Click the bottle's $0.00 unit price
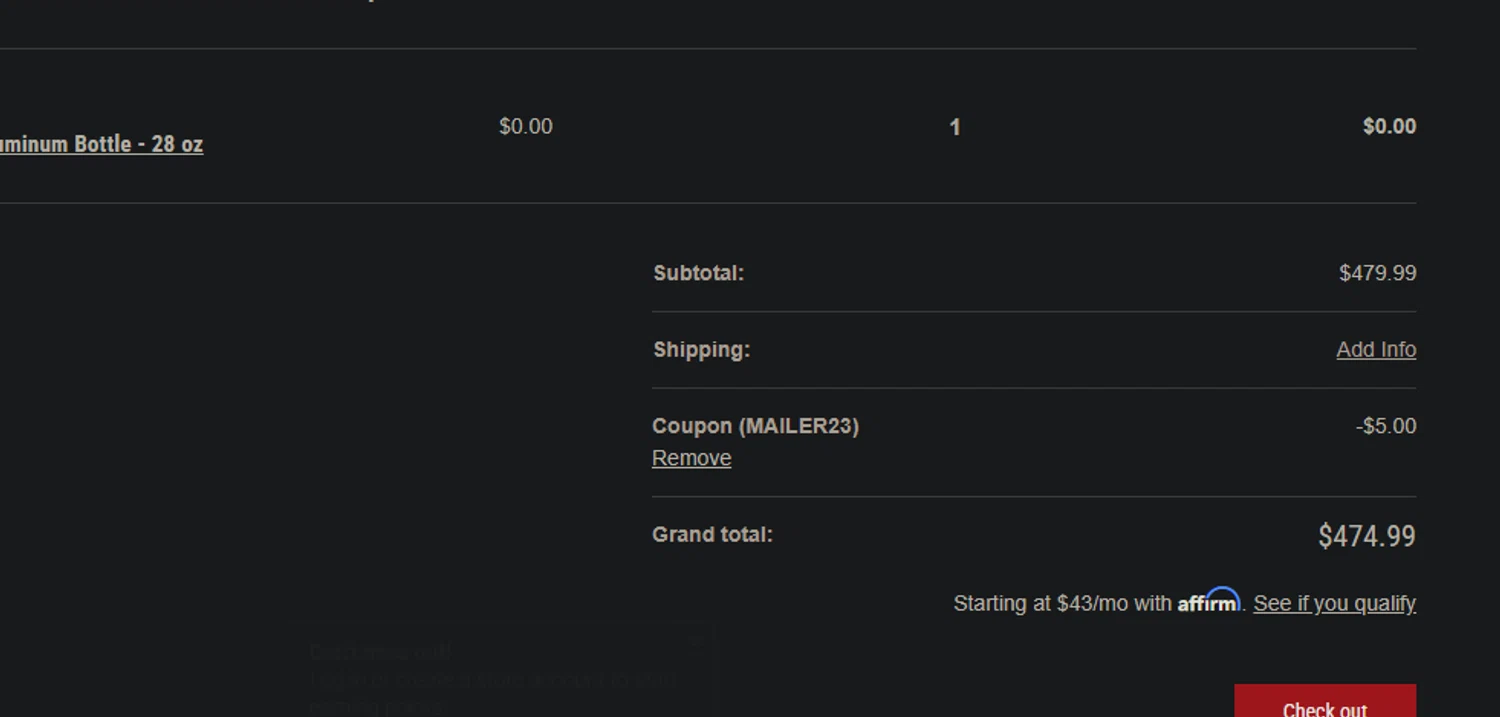The image size is (1500, 717). 526,126
